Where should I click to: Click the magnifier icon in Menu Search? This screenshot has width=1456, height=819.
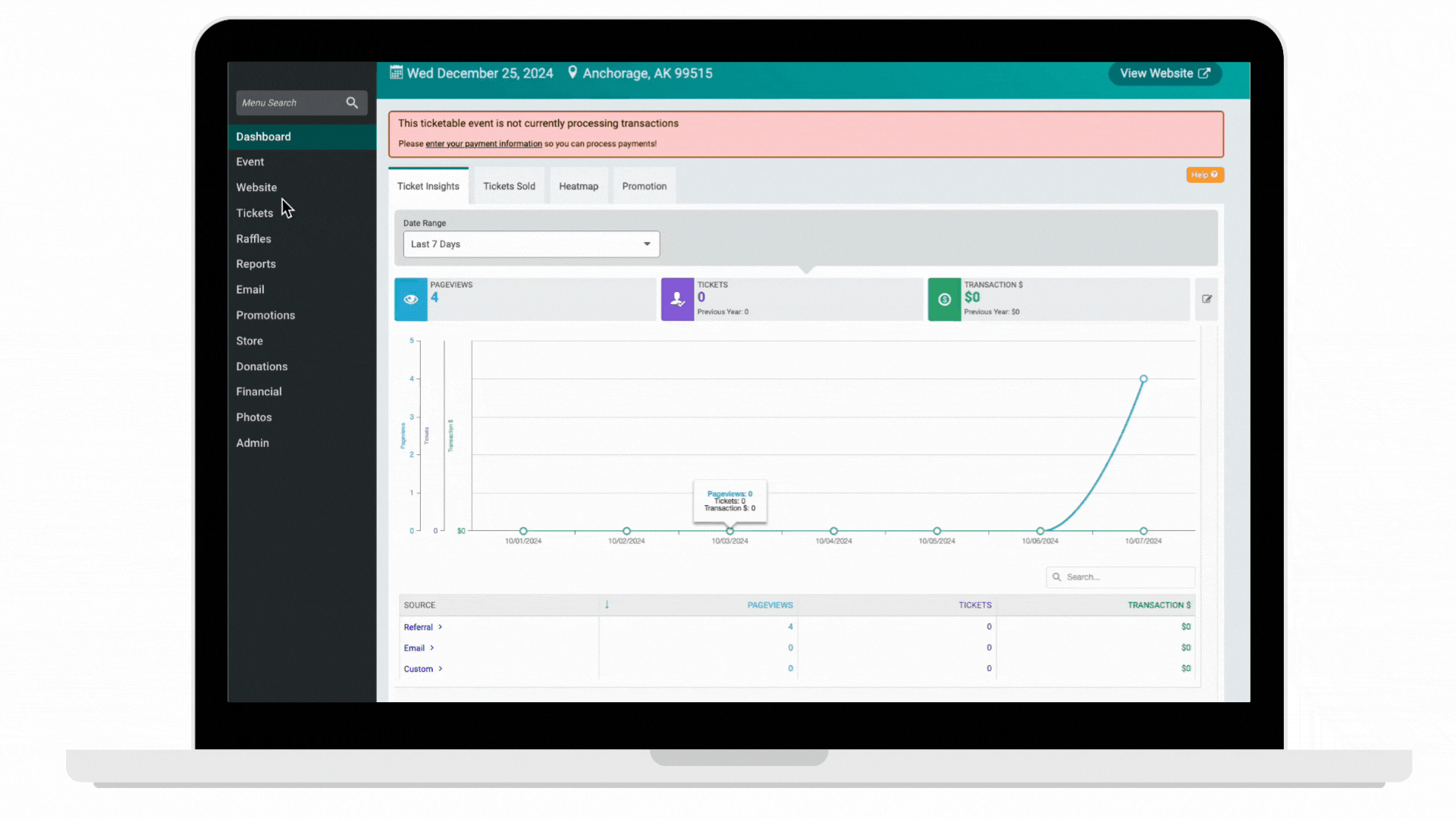(x=352, y=102)
